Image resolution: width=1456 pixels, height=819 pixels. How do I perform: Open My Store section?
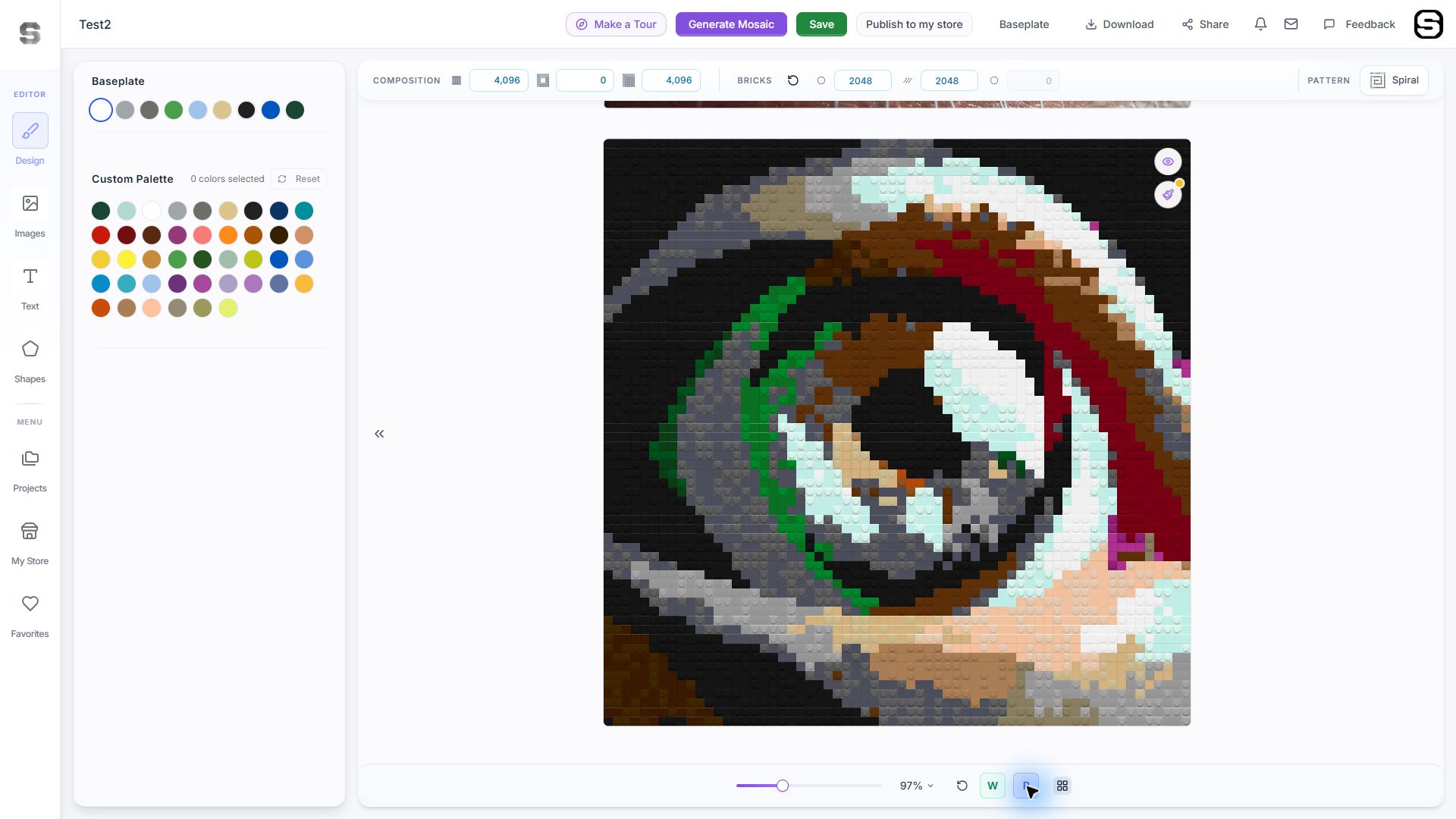pyautogui.click(x=30, y=541)
